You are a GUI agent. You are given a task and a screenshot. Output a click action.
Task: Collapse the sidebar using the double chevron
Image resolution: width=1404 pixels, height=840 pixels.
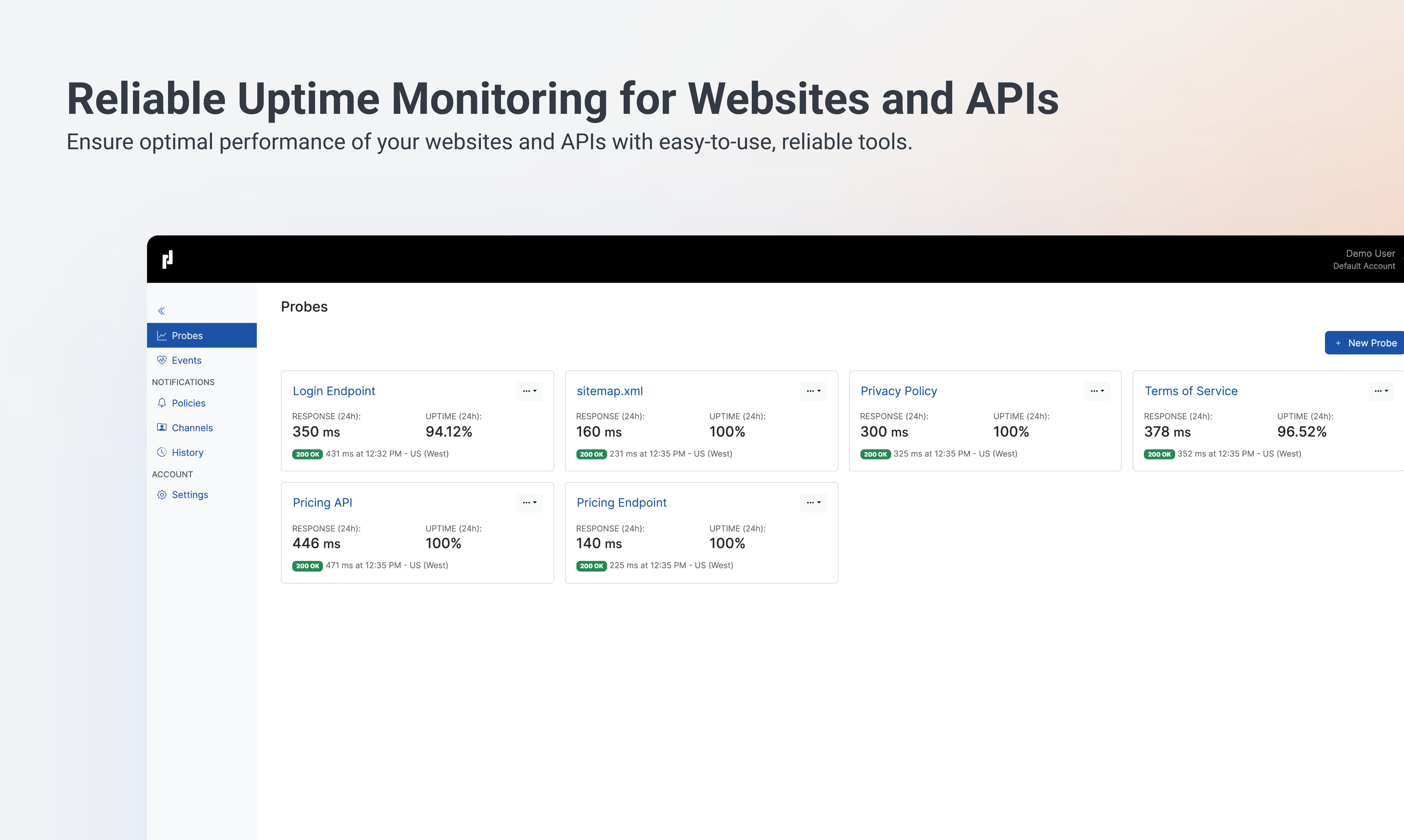click(x=161, y=311)
